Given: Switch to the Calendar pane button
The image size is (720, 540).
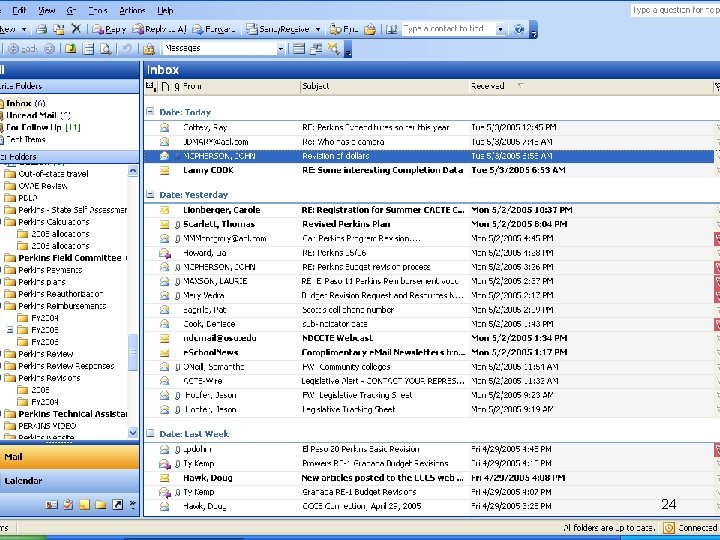Looking at the screenshot, I should tap(69, 481).
